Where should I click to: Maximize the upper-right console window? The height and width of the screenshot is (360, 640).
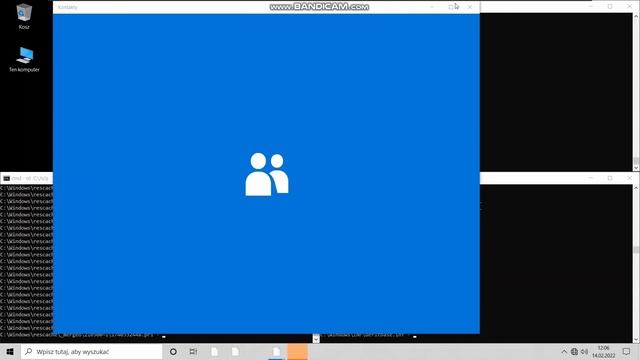pyautogui.click(x=610, y=7)
